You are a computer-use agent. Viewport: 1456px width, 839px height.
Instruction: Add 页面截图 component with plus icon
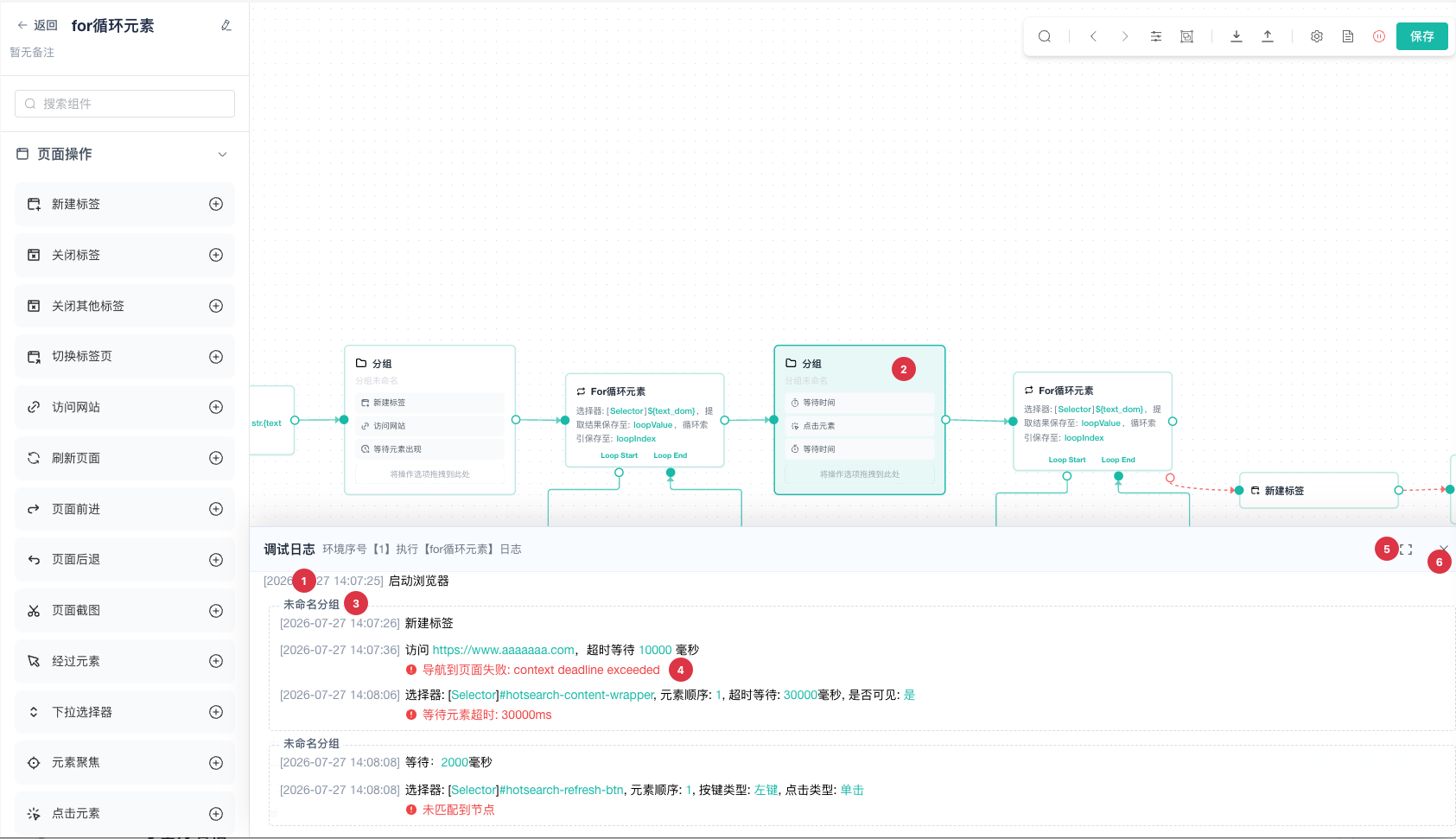pos(216,611)
